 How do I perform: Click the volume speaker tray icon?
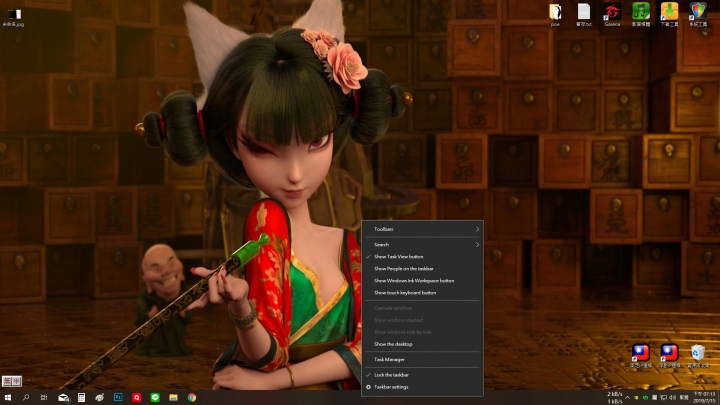pyautogui.click(x=672, y=398)
